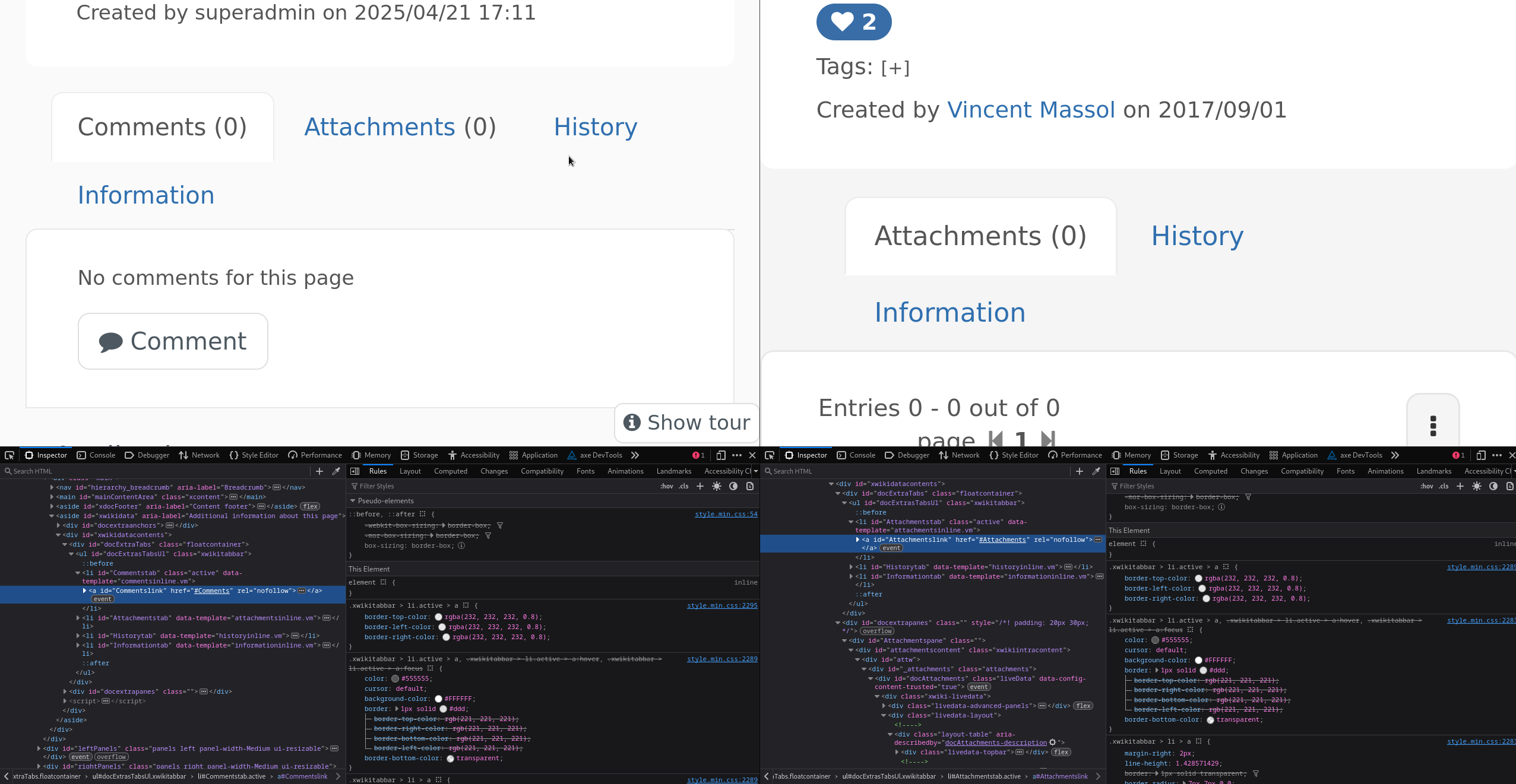Click eyedropper icon in left Inspector search bar
The width and height of the screenshot is (1516, 784).
coord(336,471)
